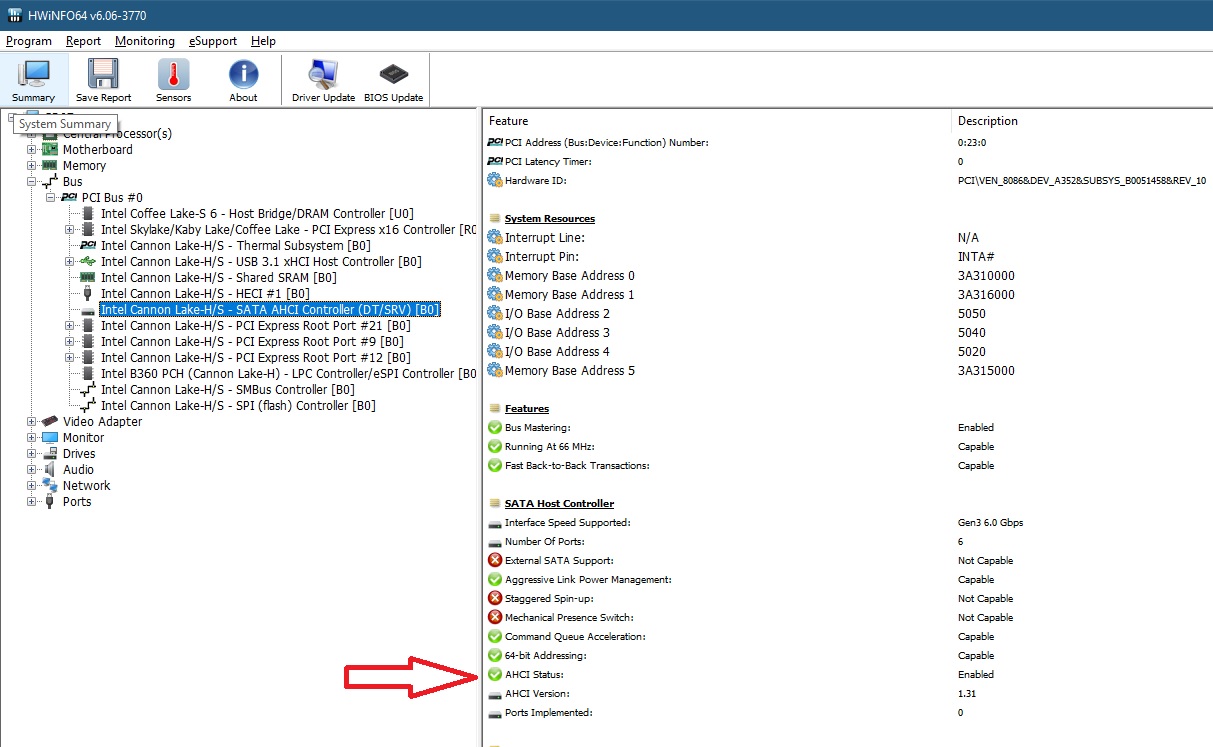Click the USB 3.1 xHCI controller icon
The height and width of the screenshot is (747, 1213).
(88, 261)
